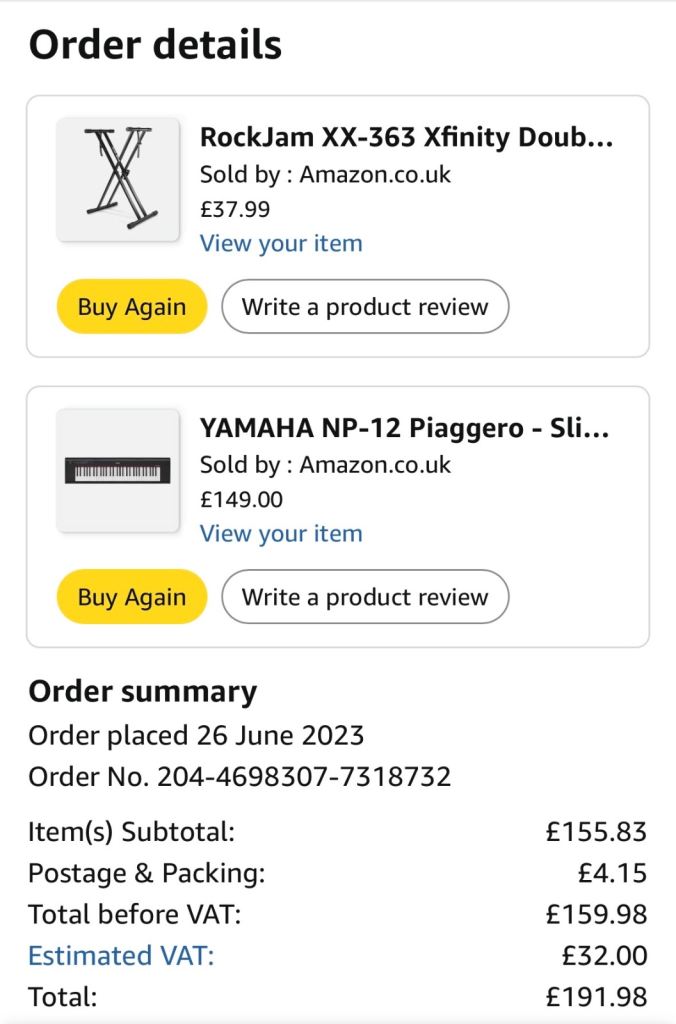Write a product review for the Yamaha keyboard
This screenshot has height=1024, width=676.
[365, 596]
